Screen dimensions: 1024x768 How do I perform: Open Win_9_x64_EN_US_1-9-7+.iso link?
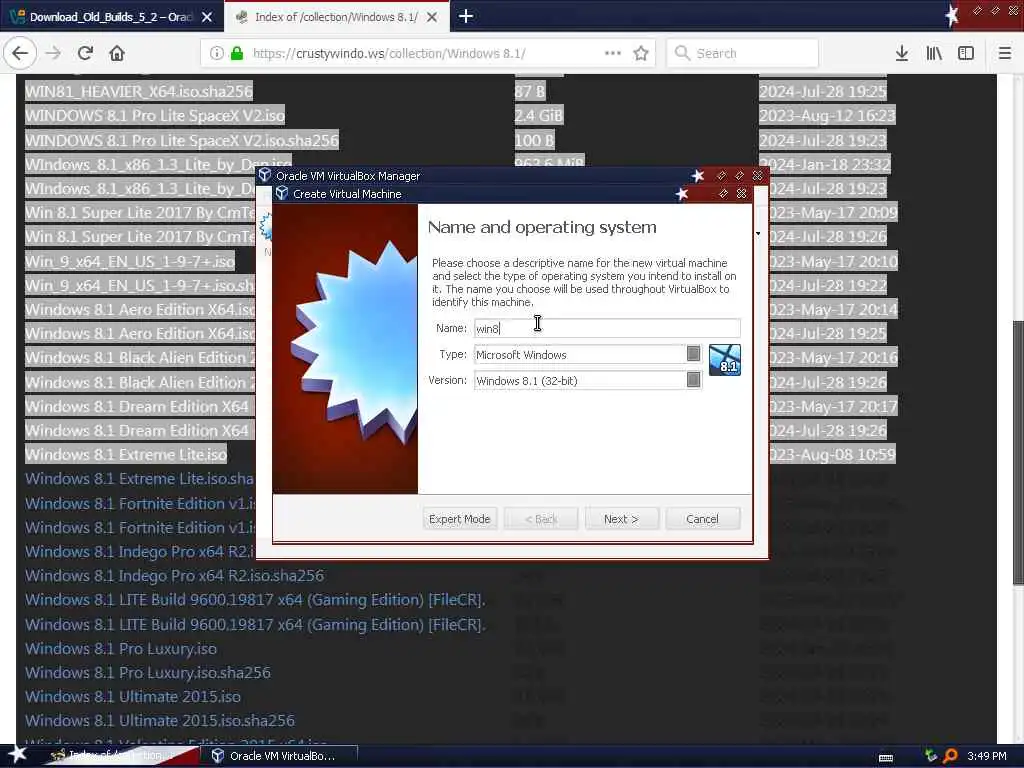[x=130, y=262]
